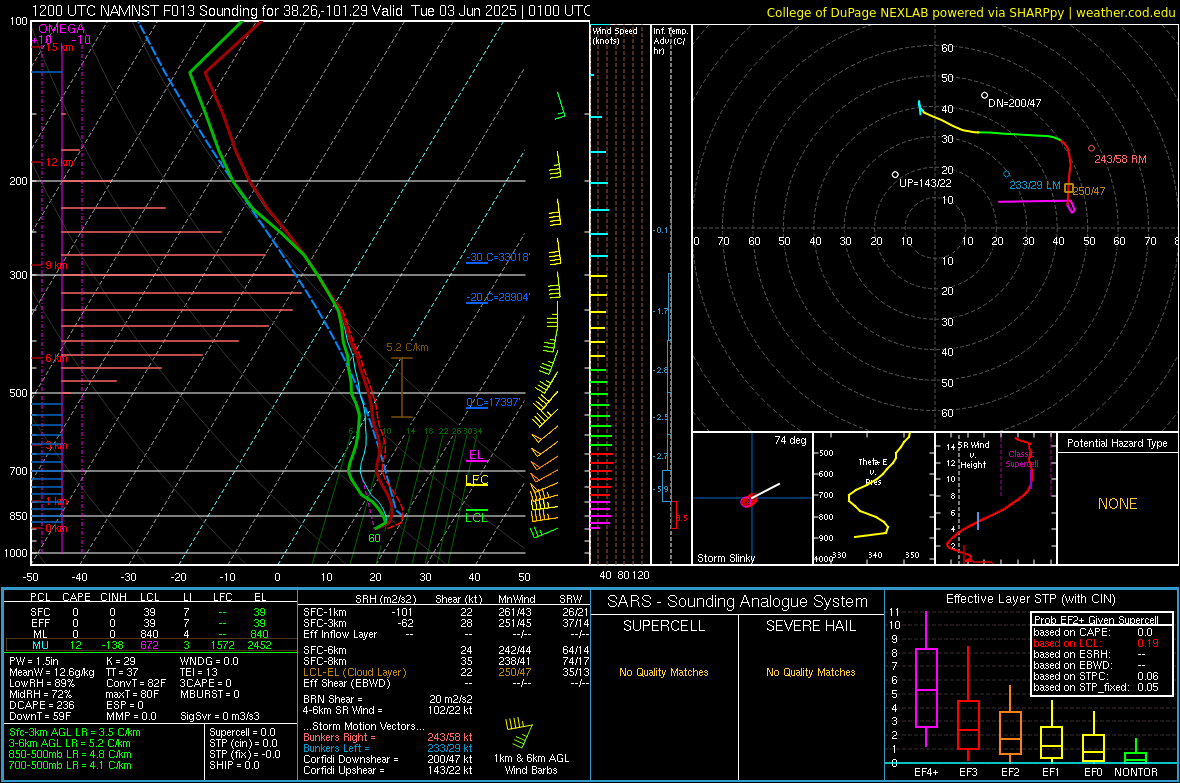Click the 'Potential Hazard Type' header
Image resolution: width=1180 pixels, height=783 pixels.
click(1117, 443)
